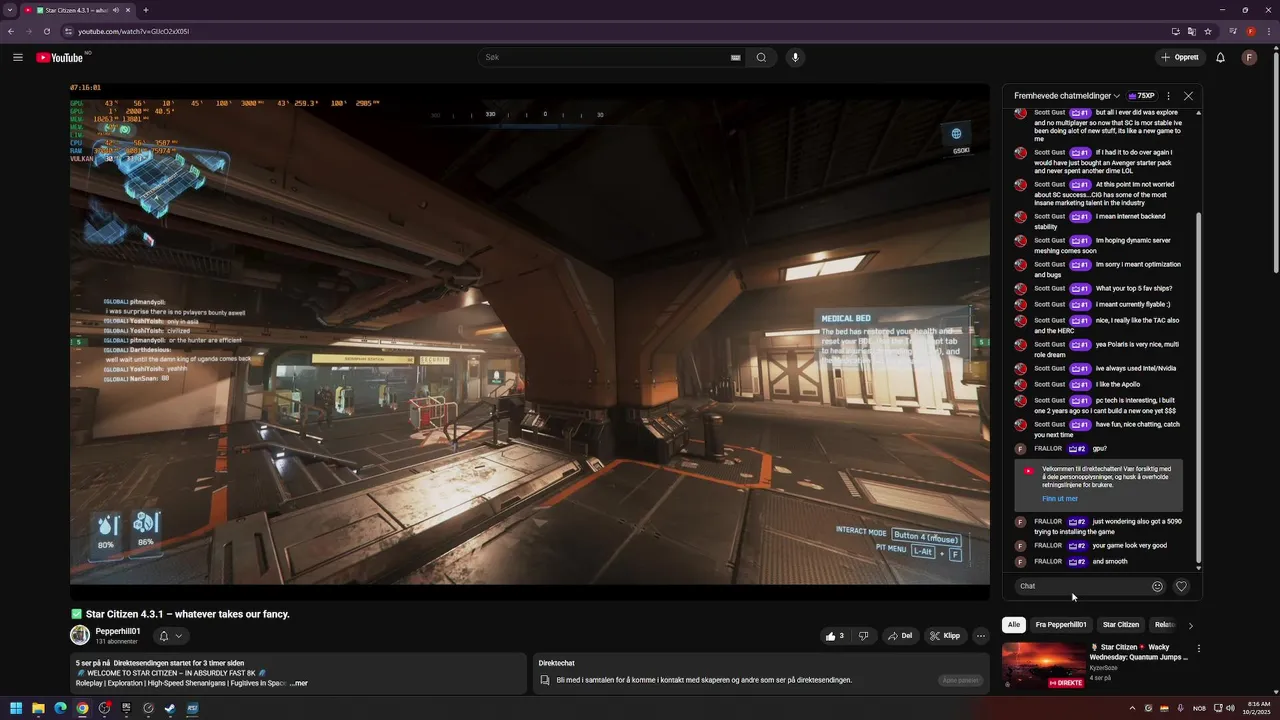Viewport: 1280px width, 720px height.
Task: Expand the subscription notification bell dropdown
Action: point(170,636)
